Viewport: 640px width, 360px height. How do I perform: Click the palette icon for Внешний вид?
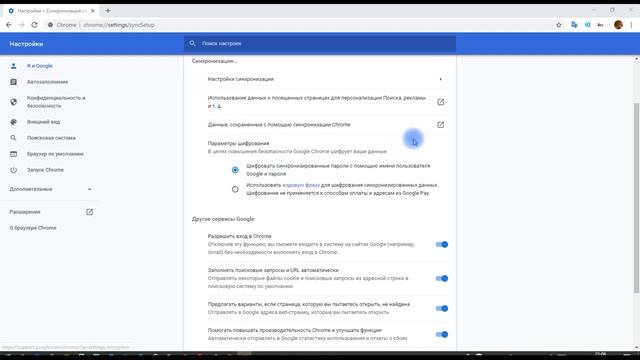click(x=13, y=122)
